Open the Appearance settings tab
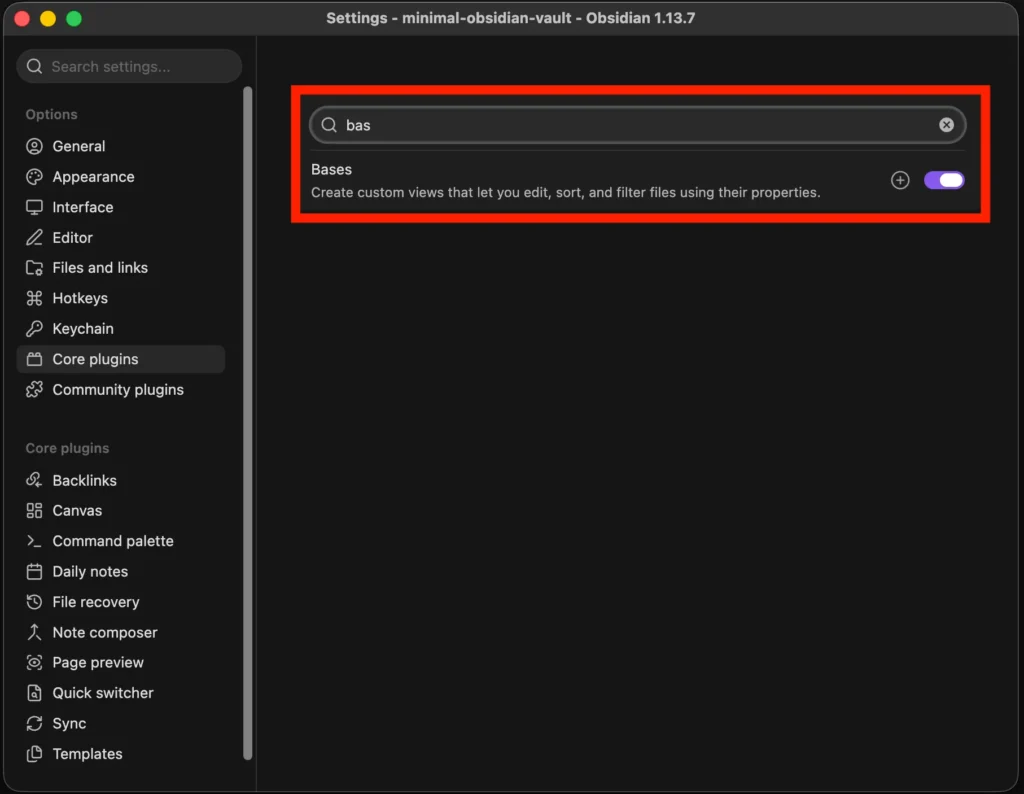Image resolution: width=1024 pixels, height=794 pixels. tap(121, 177)
